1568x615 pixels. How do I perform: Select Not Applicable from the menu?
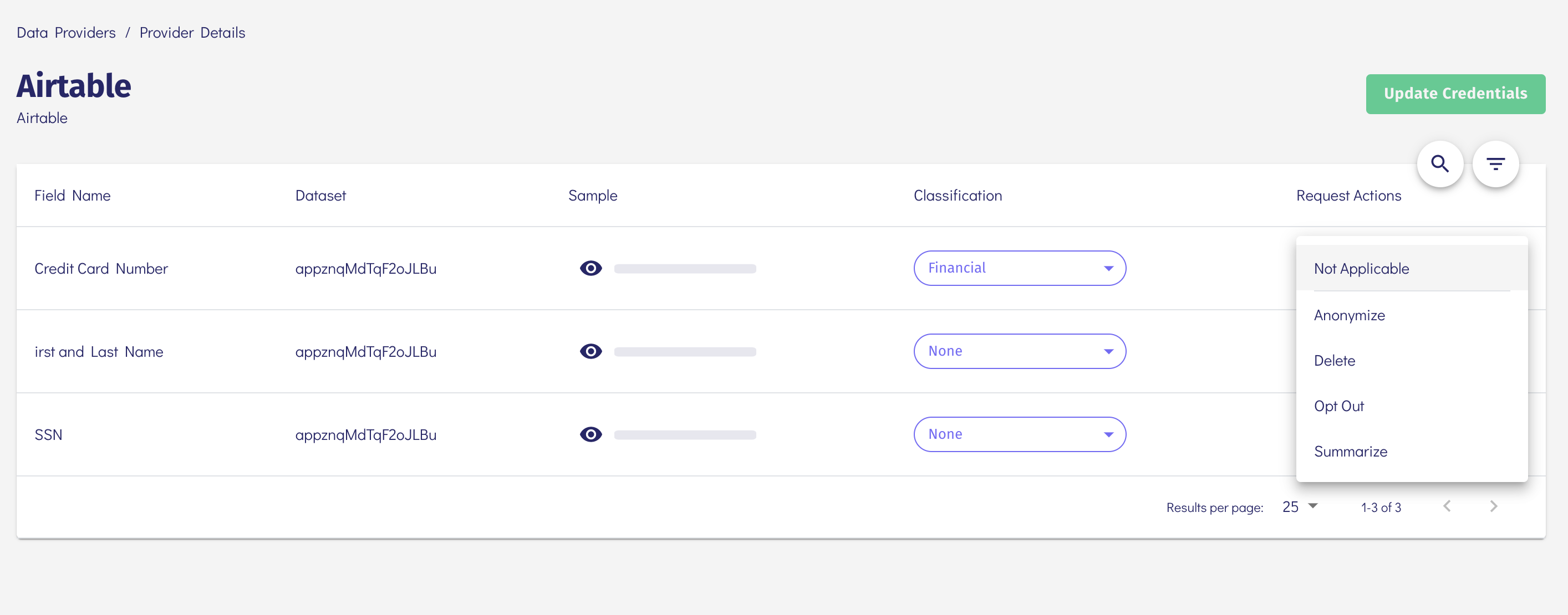pos(1412,268)
